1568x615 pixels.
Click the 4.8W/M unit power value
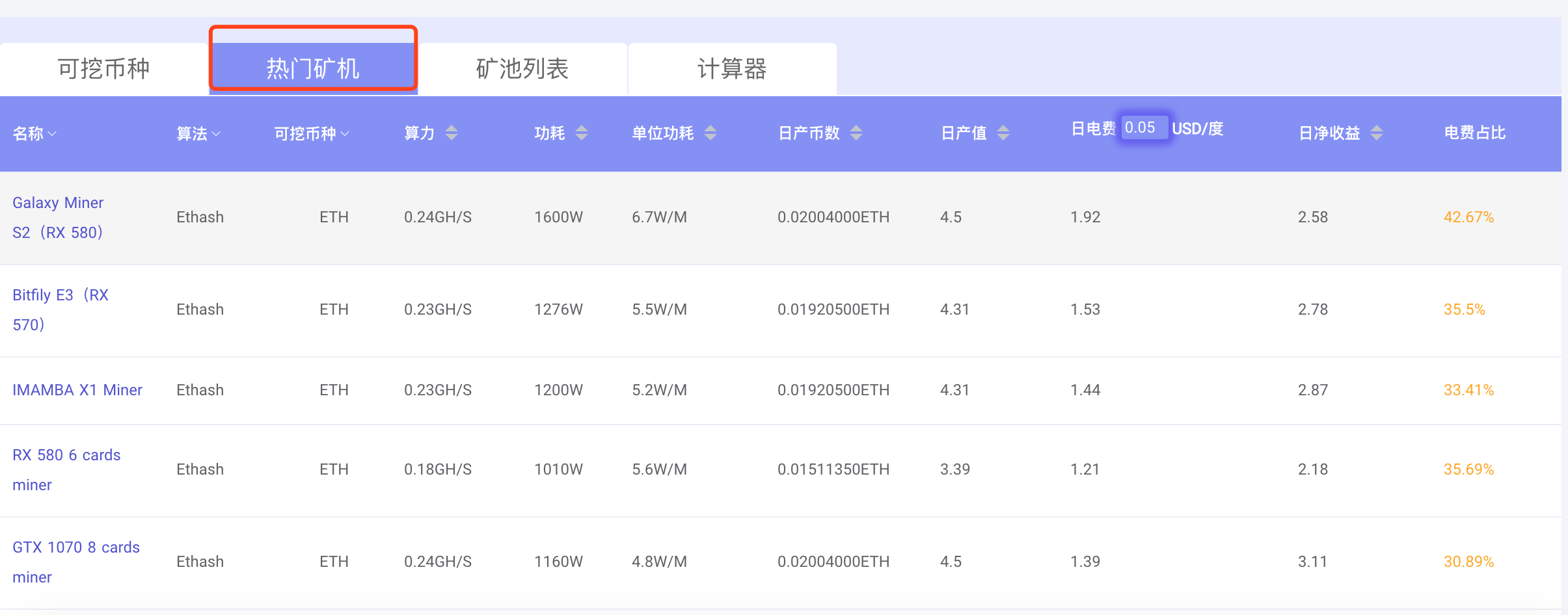(659, 562)
